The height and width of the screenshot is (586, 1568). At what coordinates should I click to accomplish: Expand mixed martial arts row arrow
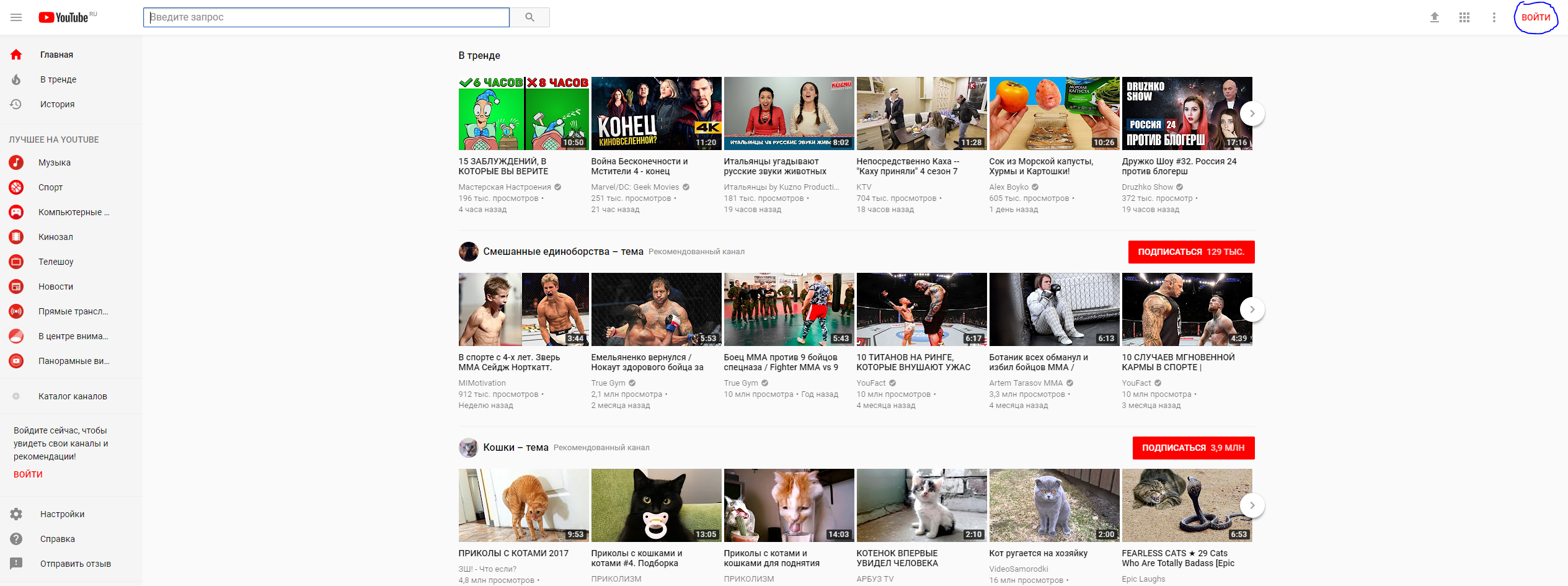click(x=1252, y=309)
